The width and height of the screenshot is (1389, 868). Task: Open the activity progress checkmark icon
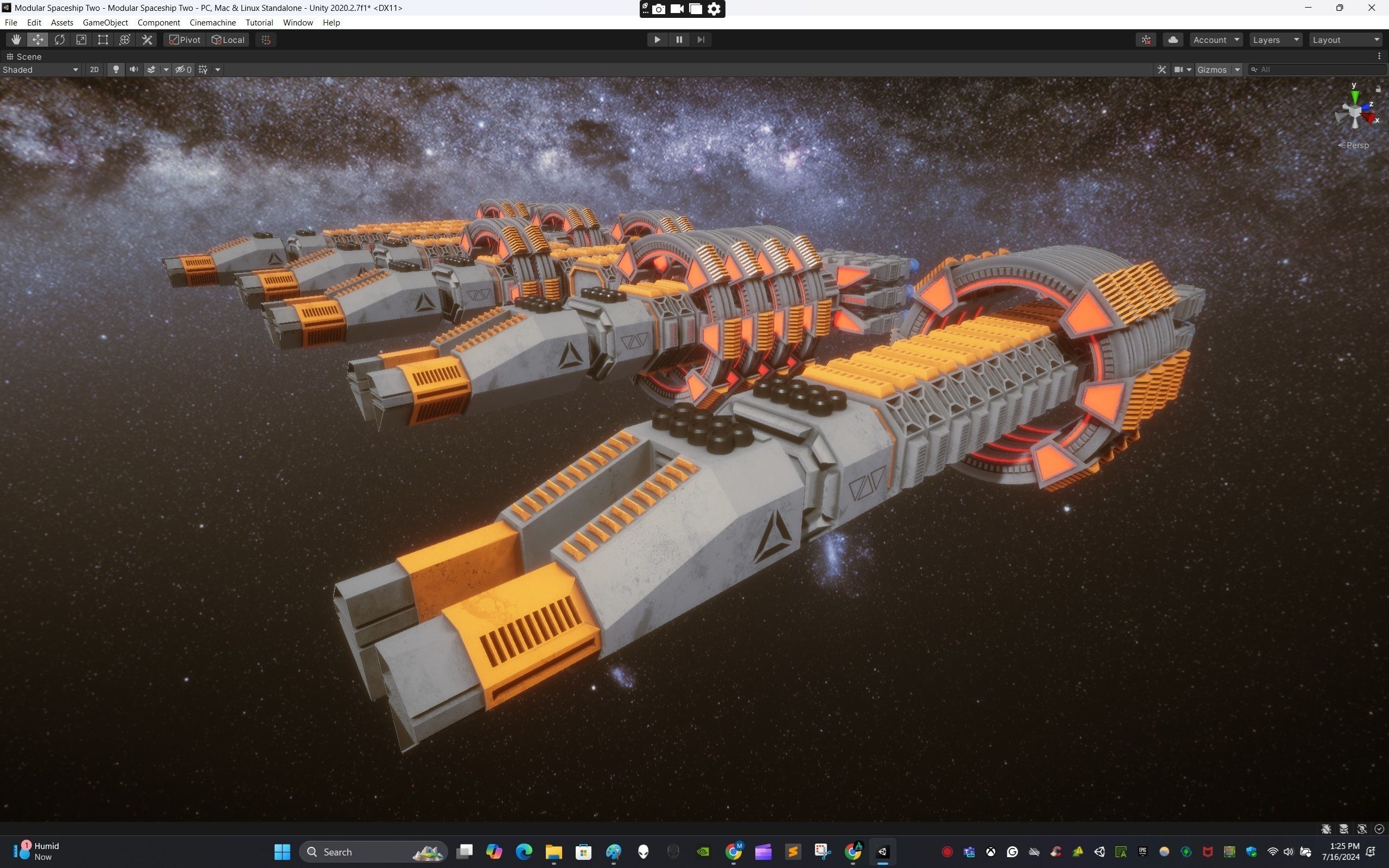pos(1379,828)
